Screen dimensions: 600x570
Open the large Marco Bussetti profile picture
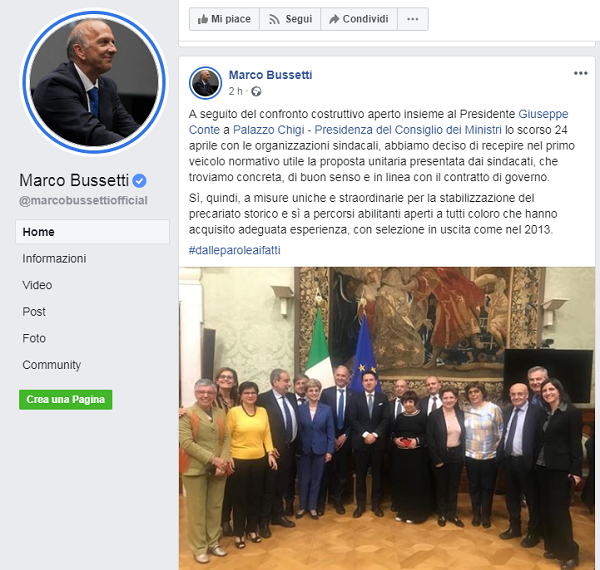[x=94, y=82]
